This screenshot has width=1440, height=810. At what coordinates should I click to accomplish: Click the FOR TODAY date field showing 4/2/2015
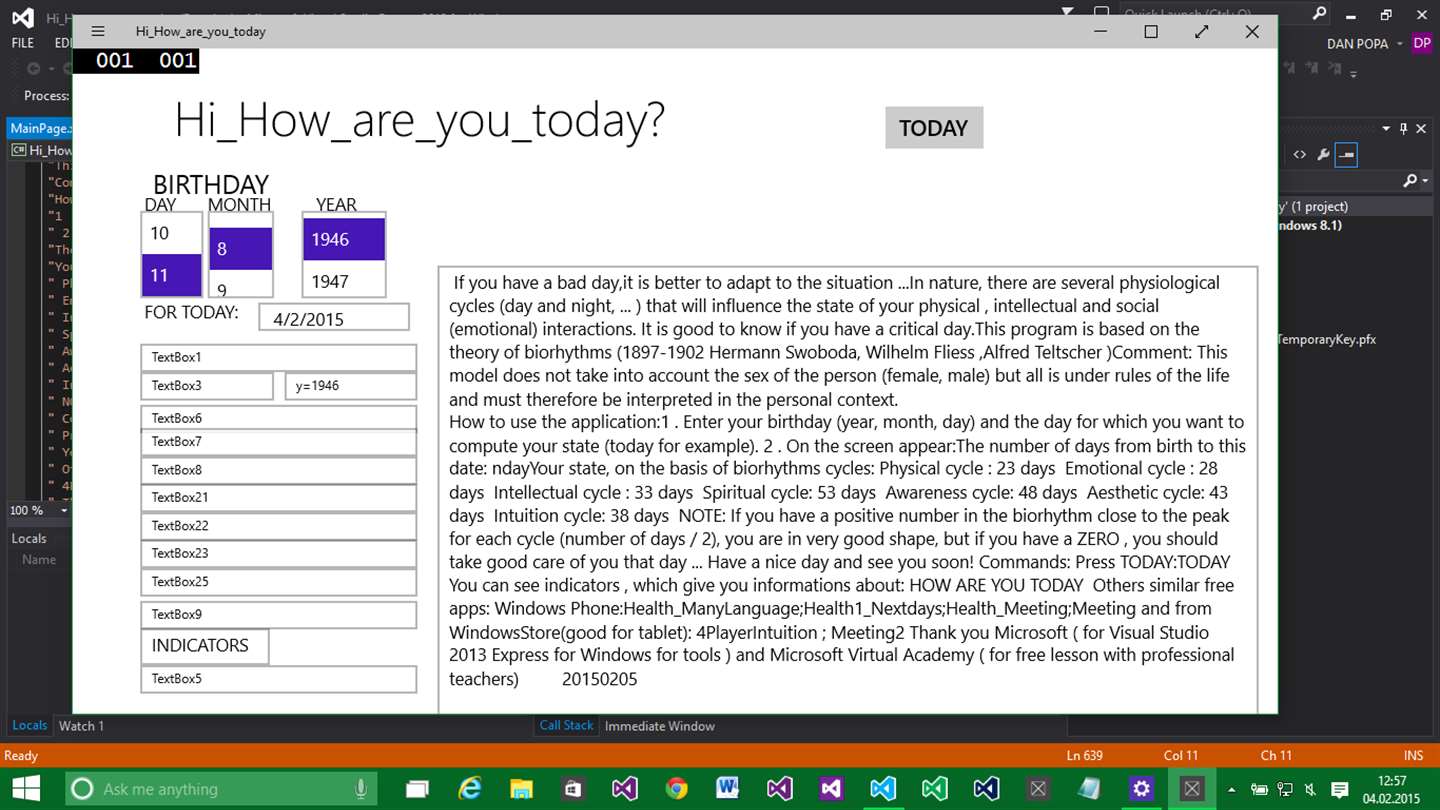pos(334,318)
